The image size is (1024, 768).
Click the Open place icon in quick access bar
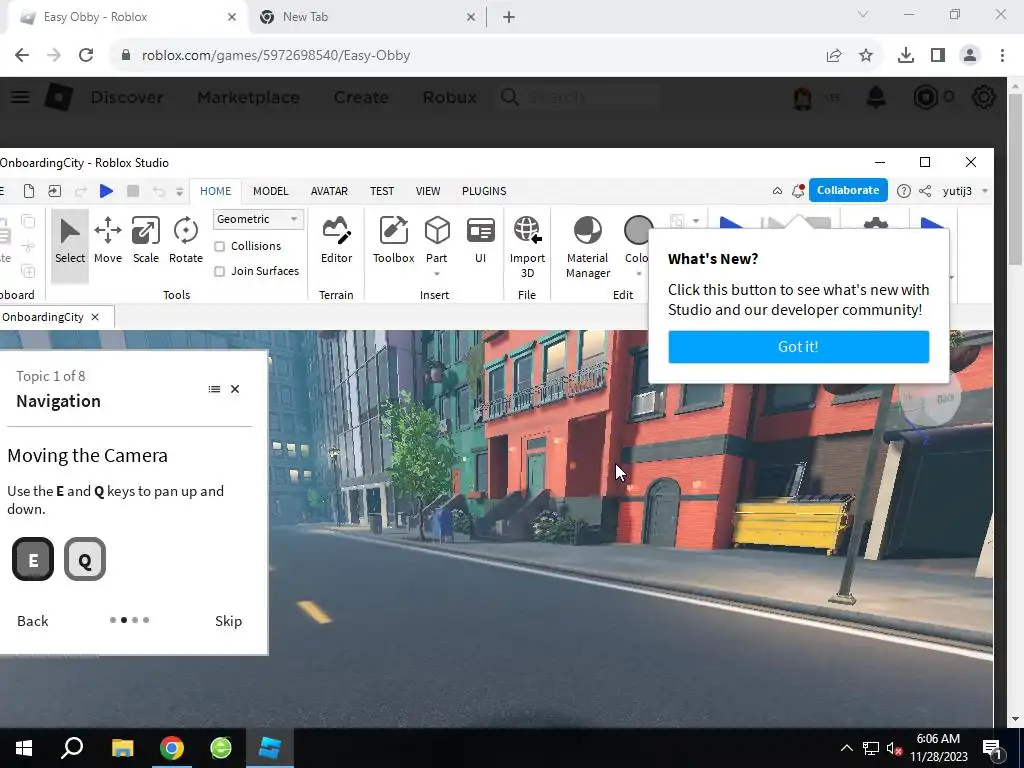[x=54, y=191]
